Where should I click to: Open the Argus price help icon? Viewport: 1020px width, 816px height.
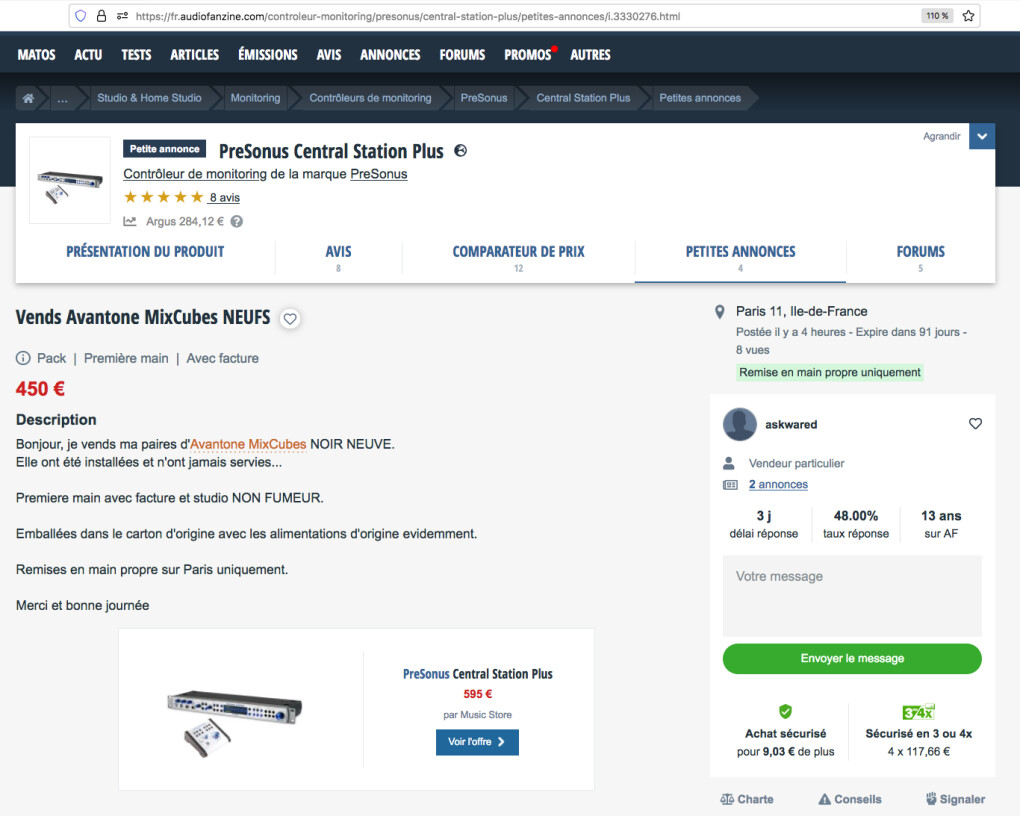[237, 222]
